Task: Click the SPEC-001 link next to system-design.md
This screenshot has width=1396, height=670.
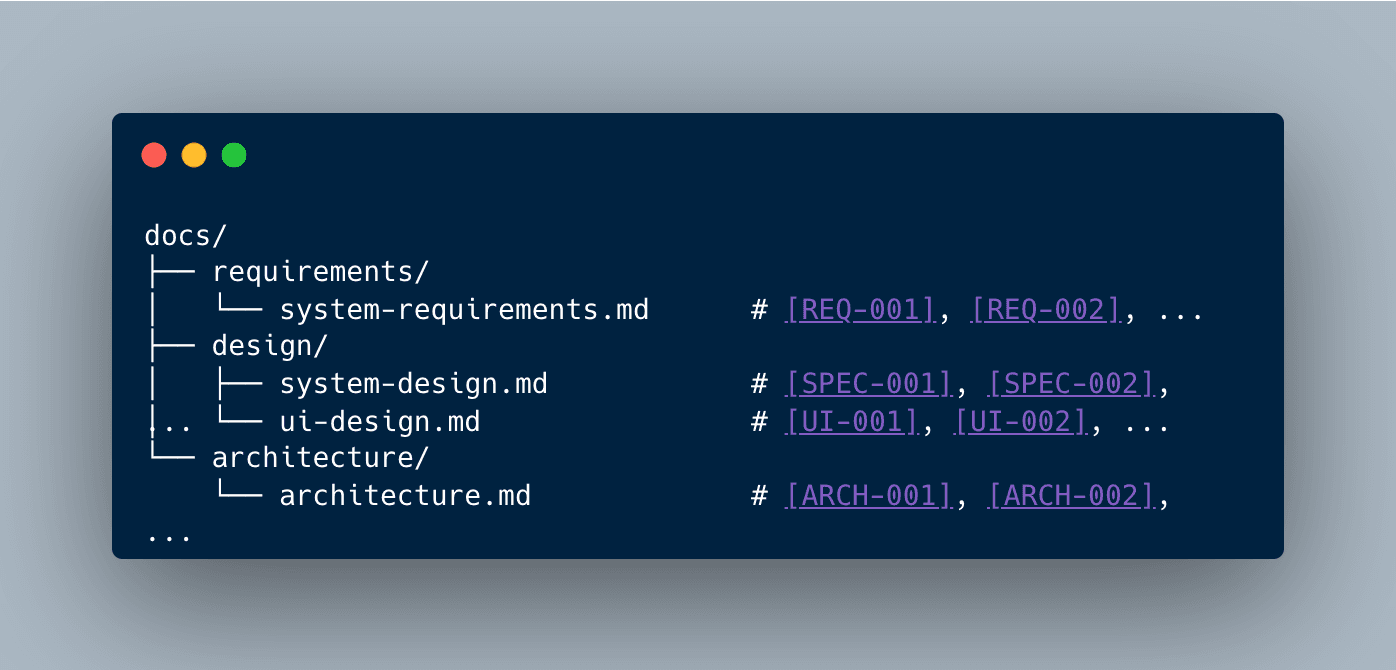Action: point(866,383)
